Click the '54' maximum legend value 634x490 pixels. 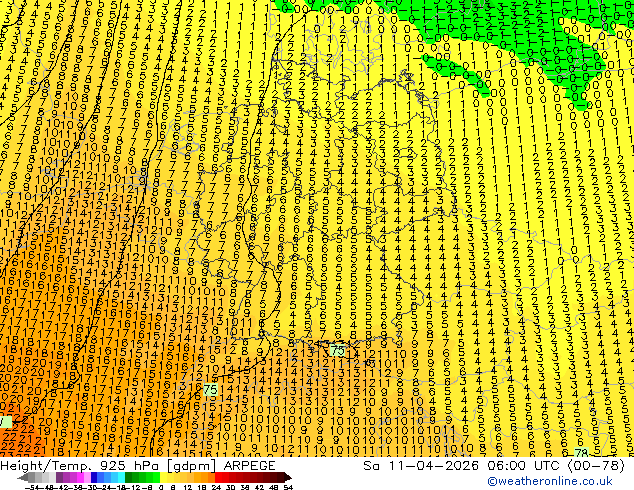coord(287,487)
